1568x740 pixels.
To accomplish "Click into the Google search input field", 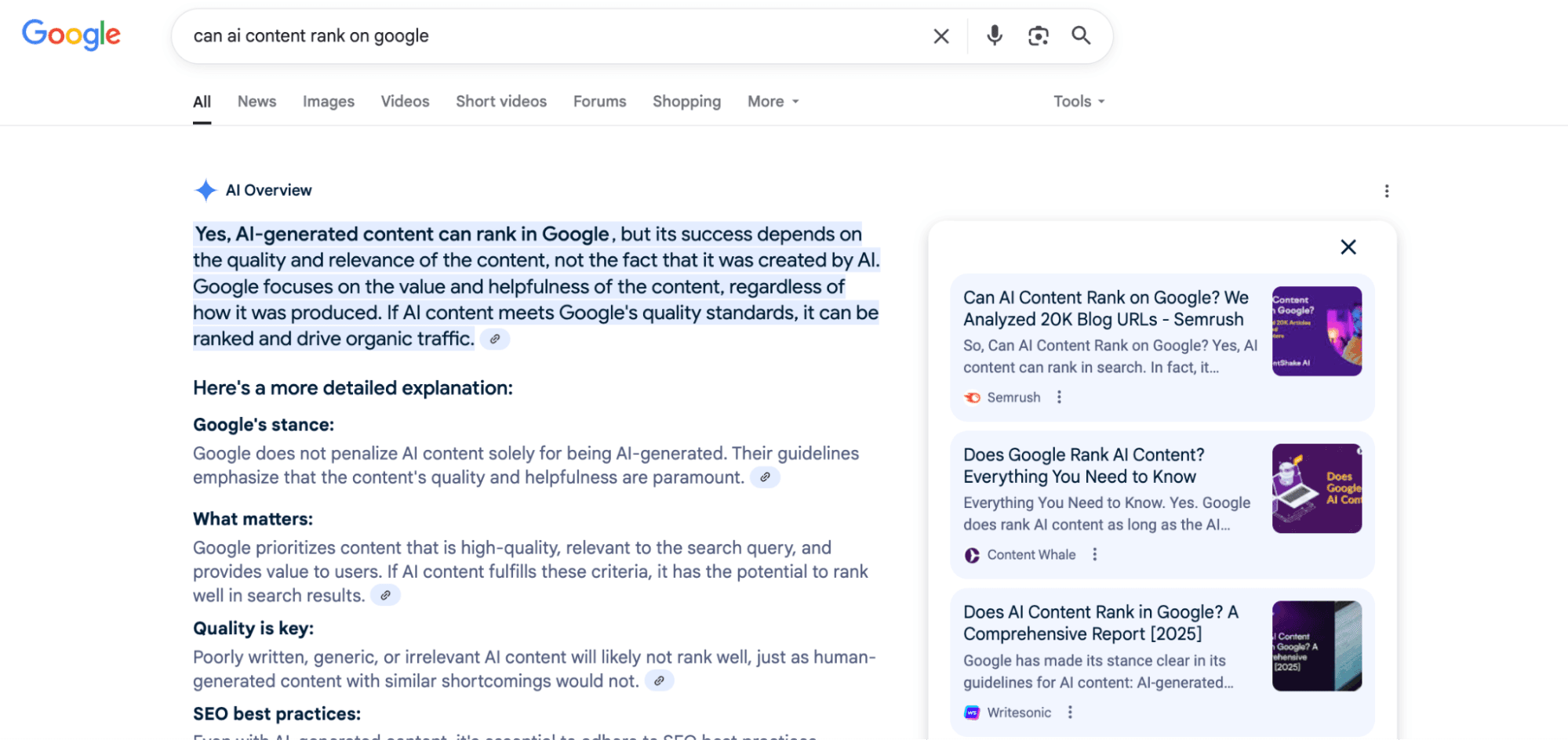I will (549, 36).
